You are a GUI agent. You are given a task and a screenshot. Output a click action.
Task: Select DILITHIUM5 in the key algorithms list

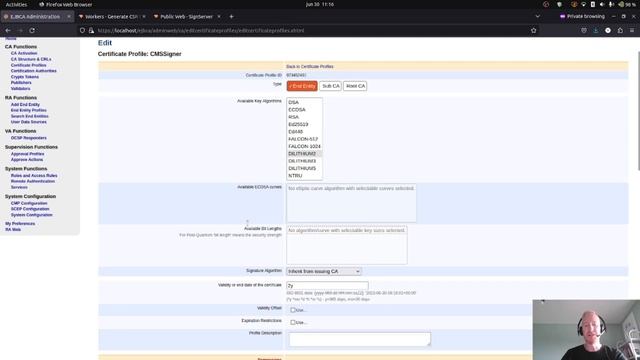[304, 169]
